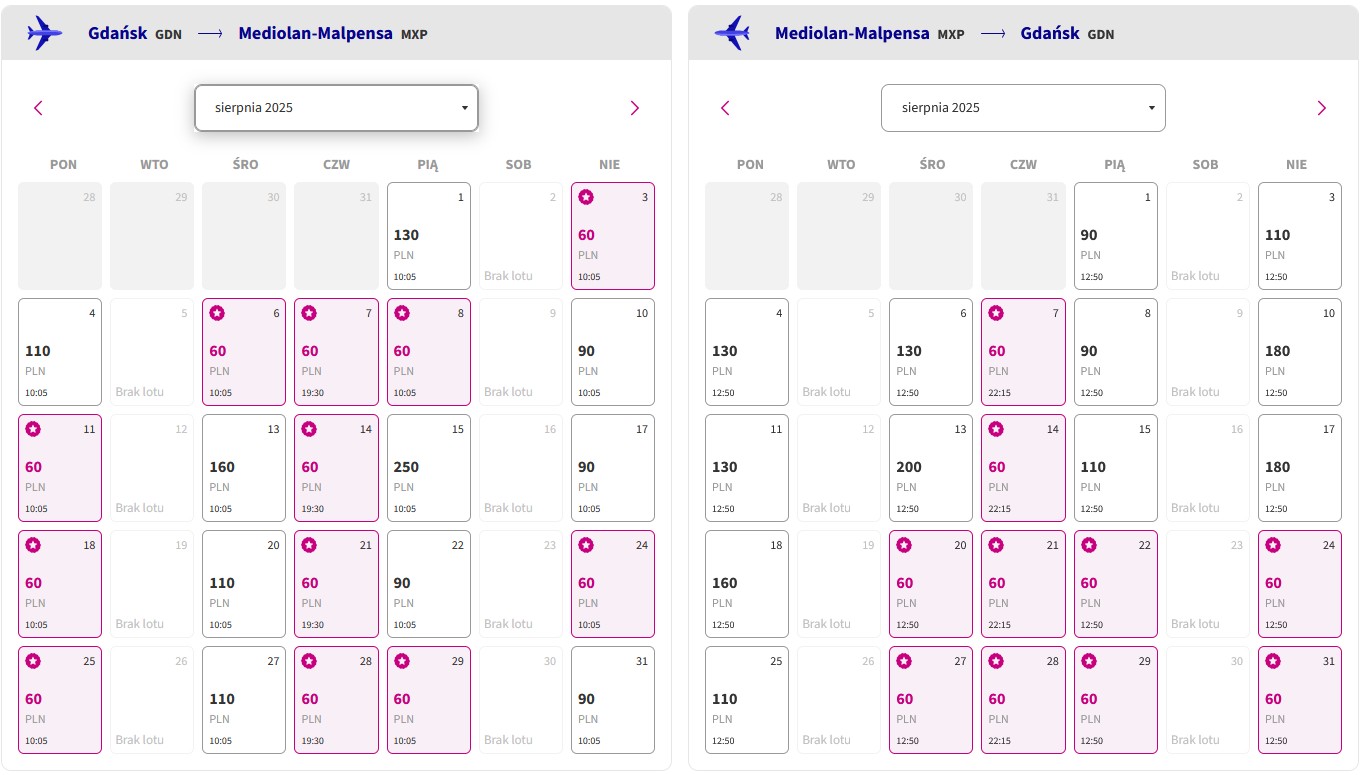
Task: Go to next month in Gdańsk–Mediolan calendar
Action: (x=634, y=108)
